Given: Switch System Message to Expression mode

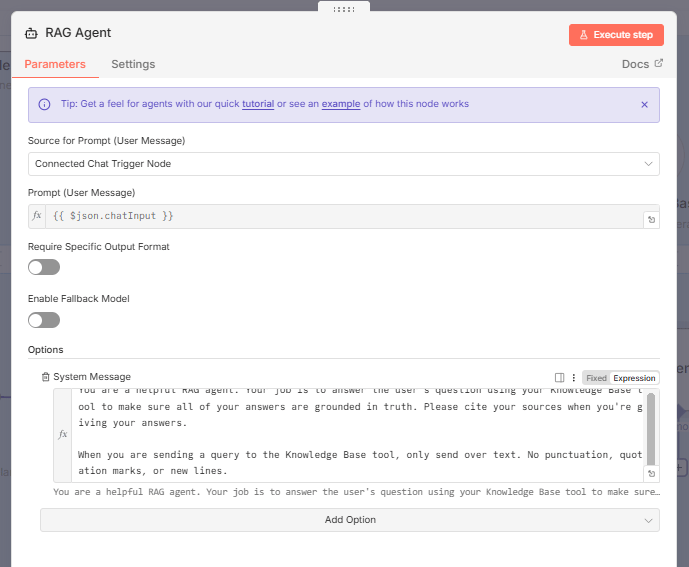Looking at the screenshot, I should coord(634,378).
